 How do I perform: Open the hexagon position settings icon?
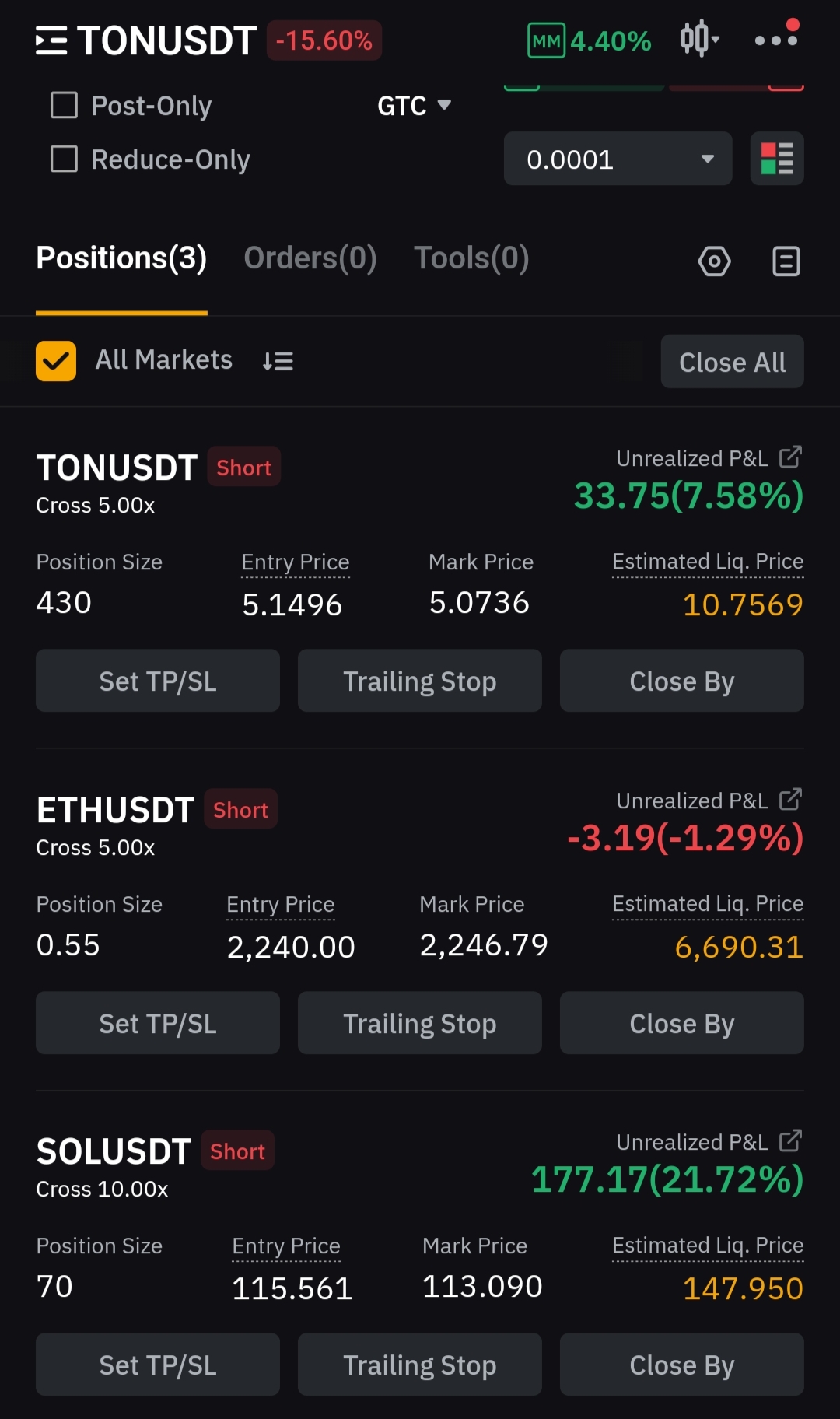pyautogui.click(x=714, y=261)
